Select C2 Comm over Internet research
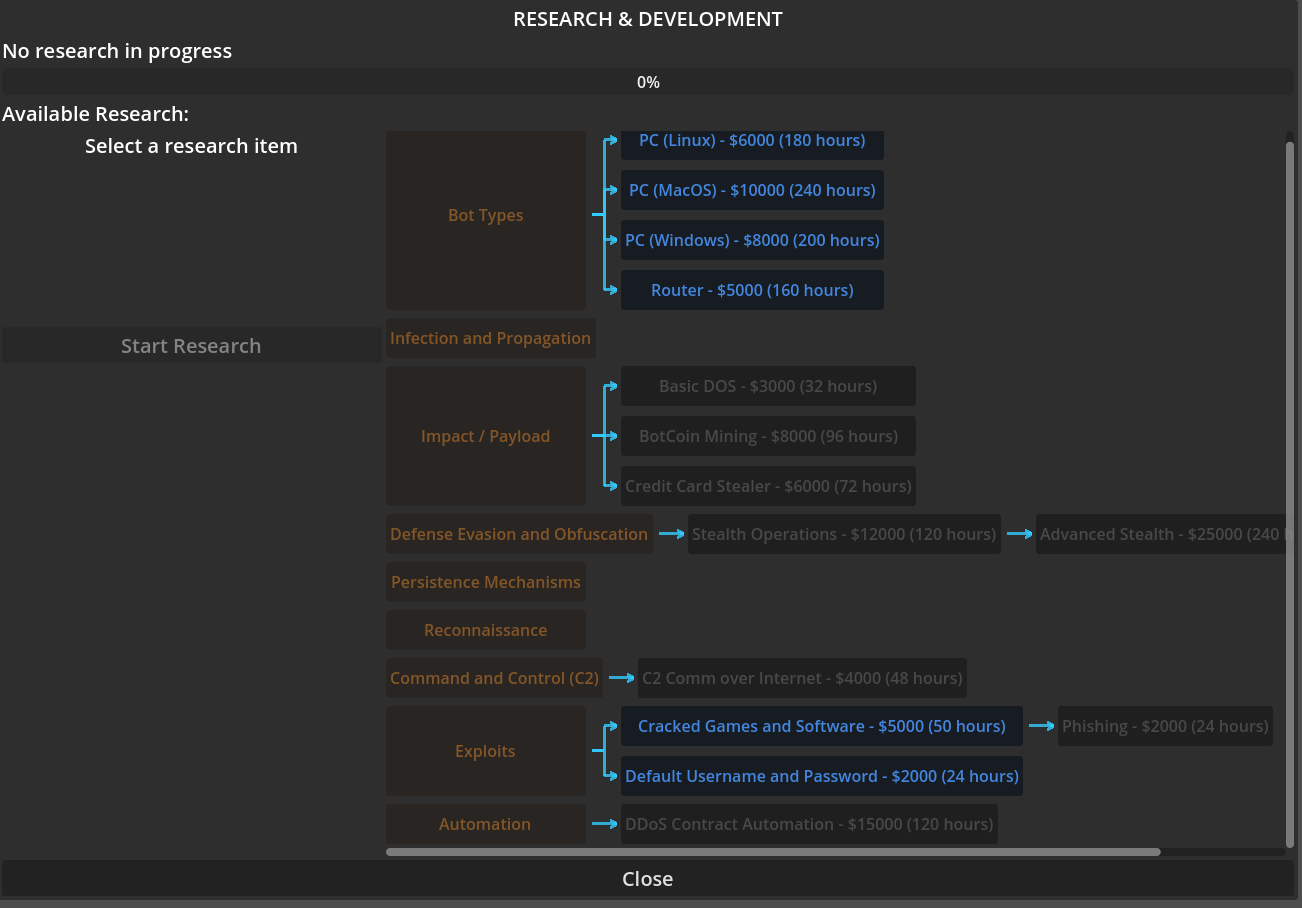The image size is (1302, 908). coord(802,678)
